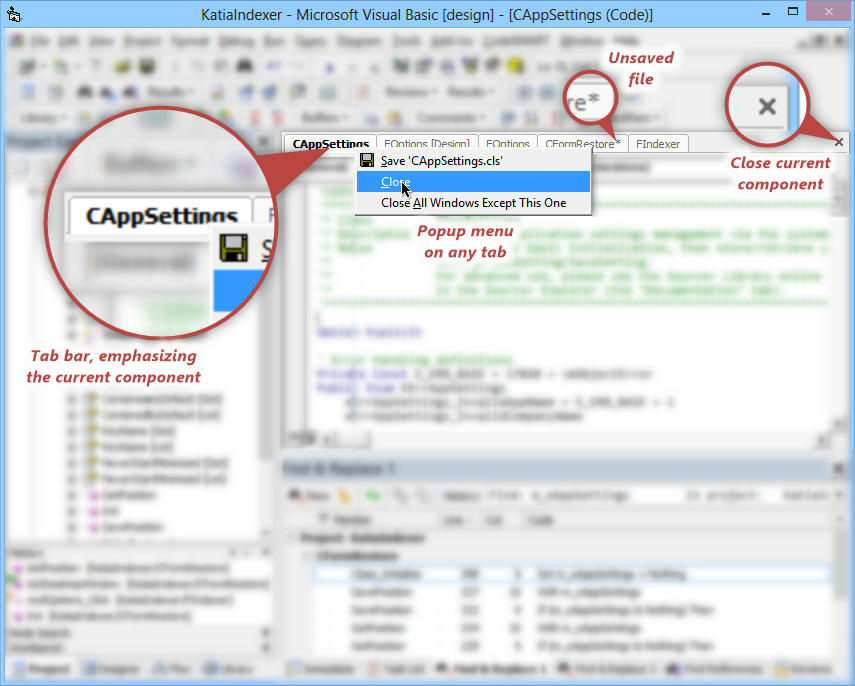Maximize the KatiaIndexer Visual Basic window
Image resolution: width=855 pixels, height=686 pixels.
(x=793, y=11)
